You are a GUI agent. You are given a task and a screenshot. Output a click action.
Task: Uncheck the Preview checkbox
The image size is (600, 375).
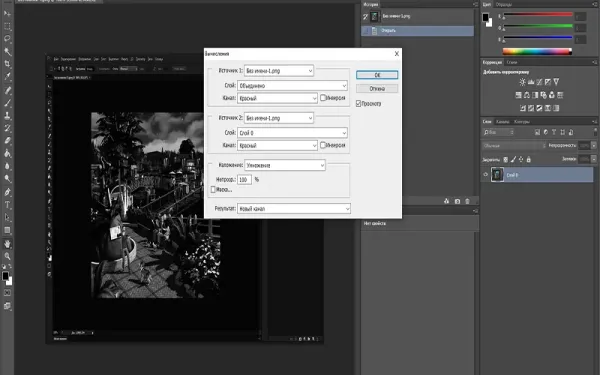tap(359, 104)
